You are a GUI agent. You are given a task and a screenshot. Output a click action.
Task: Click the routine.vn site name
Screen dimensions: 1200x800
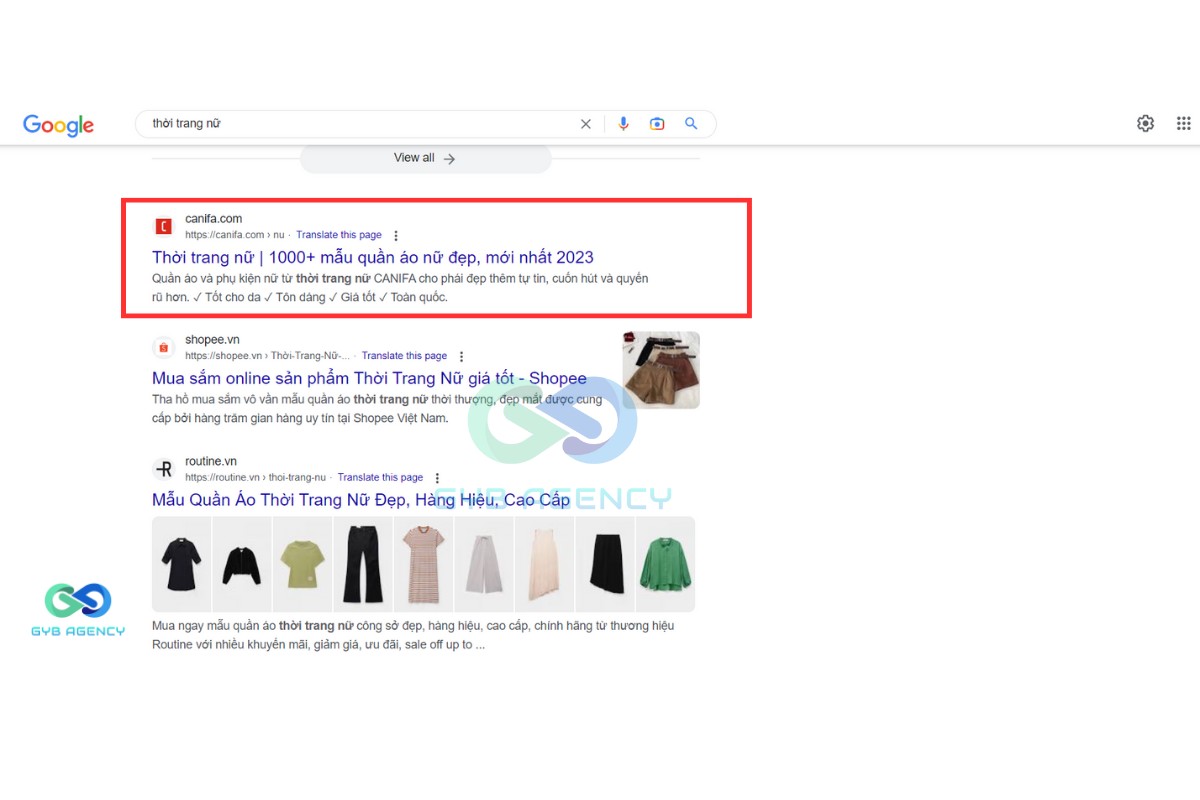211,460
